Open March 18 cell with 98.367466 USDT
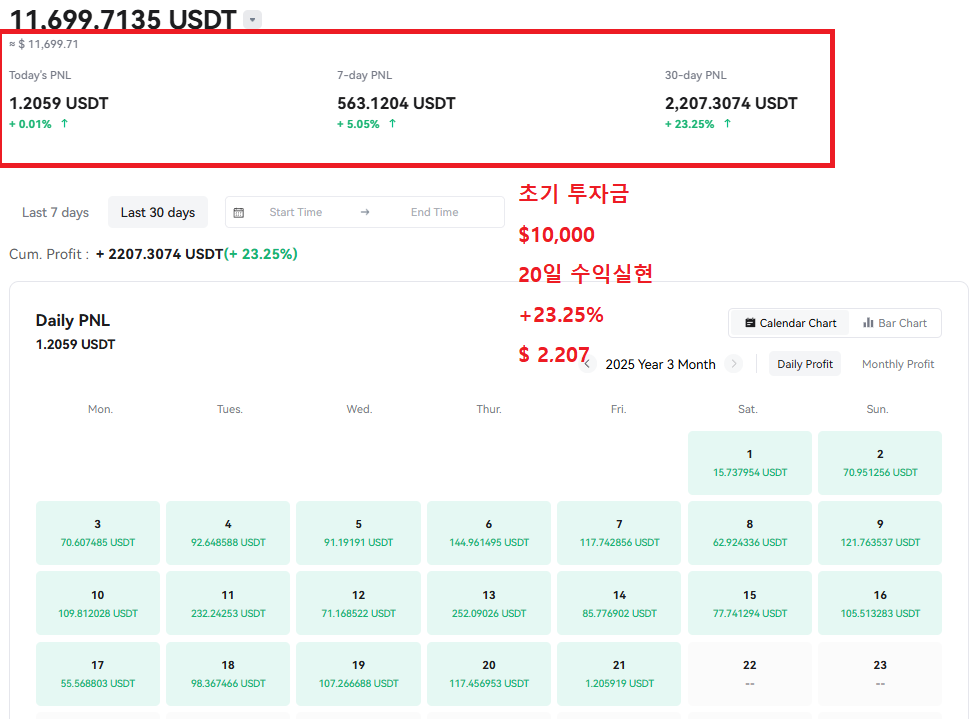The image size is (978, 719). pos(228,674)
